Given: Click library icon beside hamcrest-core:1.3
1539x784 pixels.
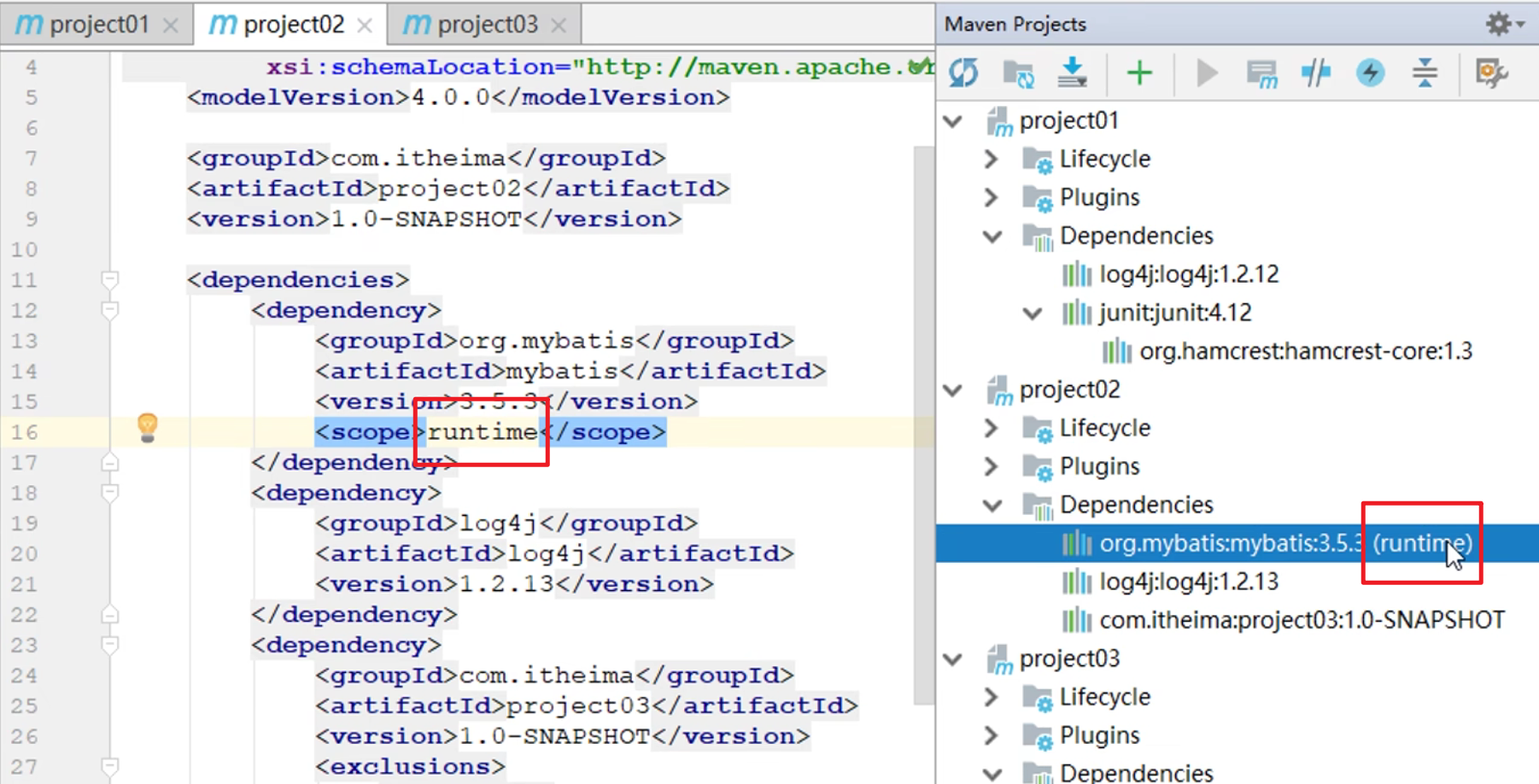Looking at the screenshot, I should 1117,352.
